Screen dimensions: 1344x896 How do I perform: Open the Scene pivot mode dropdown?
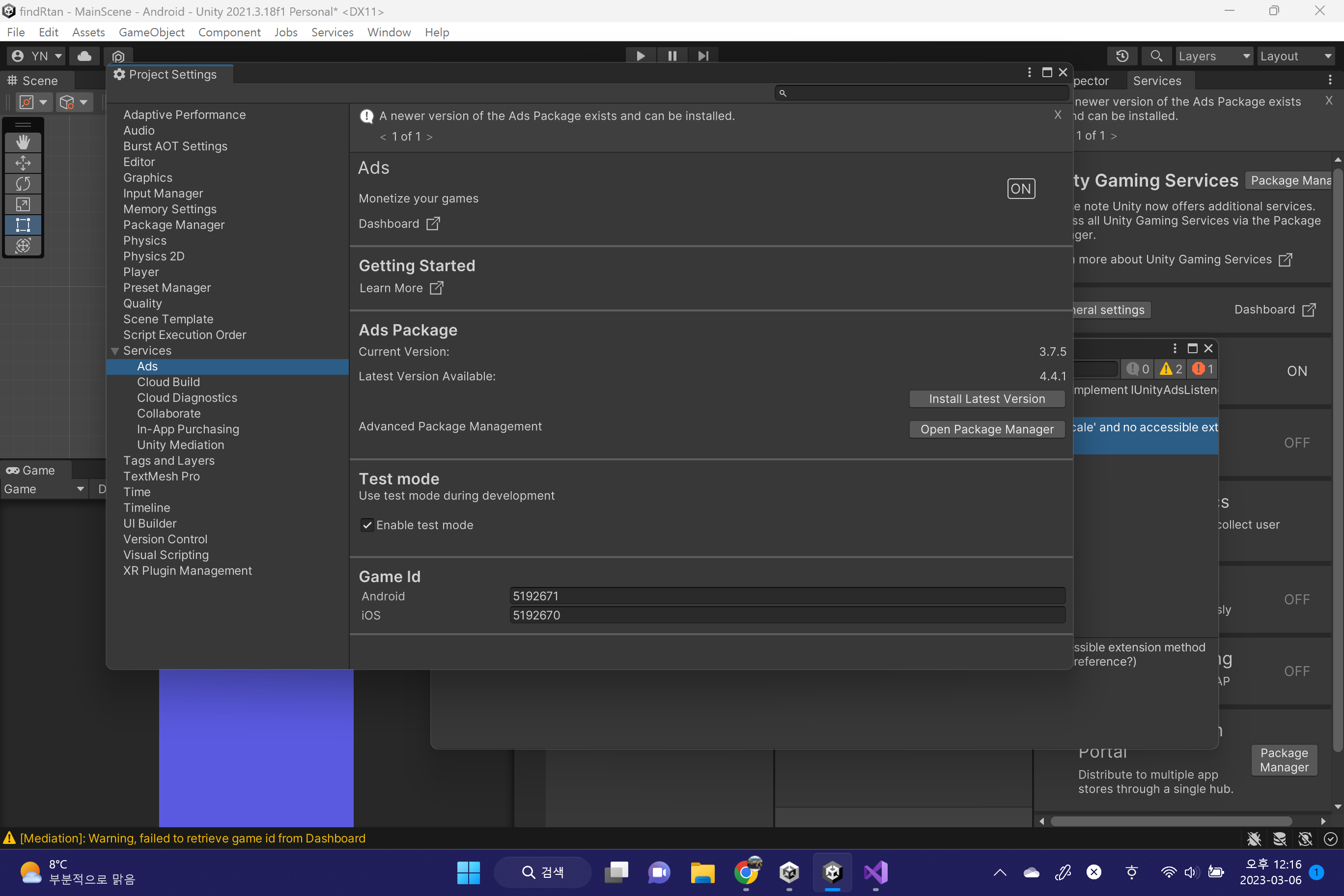[x=34, y=102]
